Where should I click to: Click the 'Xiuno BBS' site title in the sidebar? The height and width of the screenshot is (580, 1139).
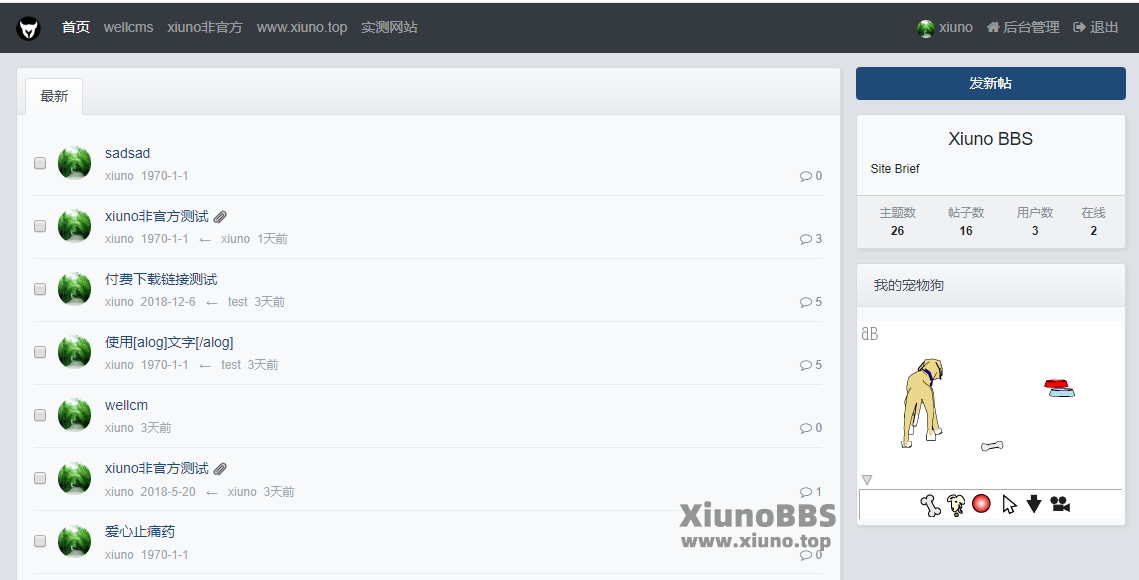991,139
